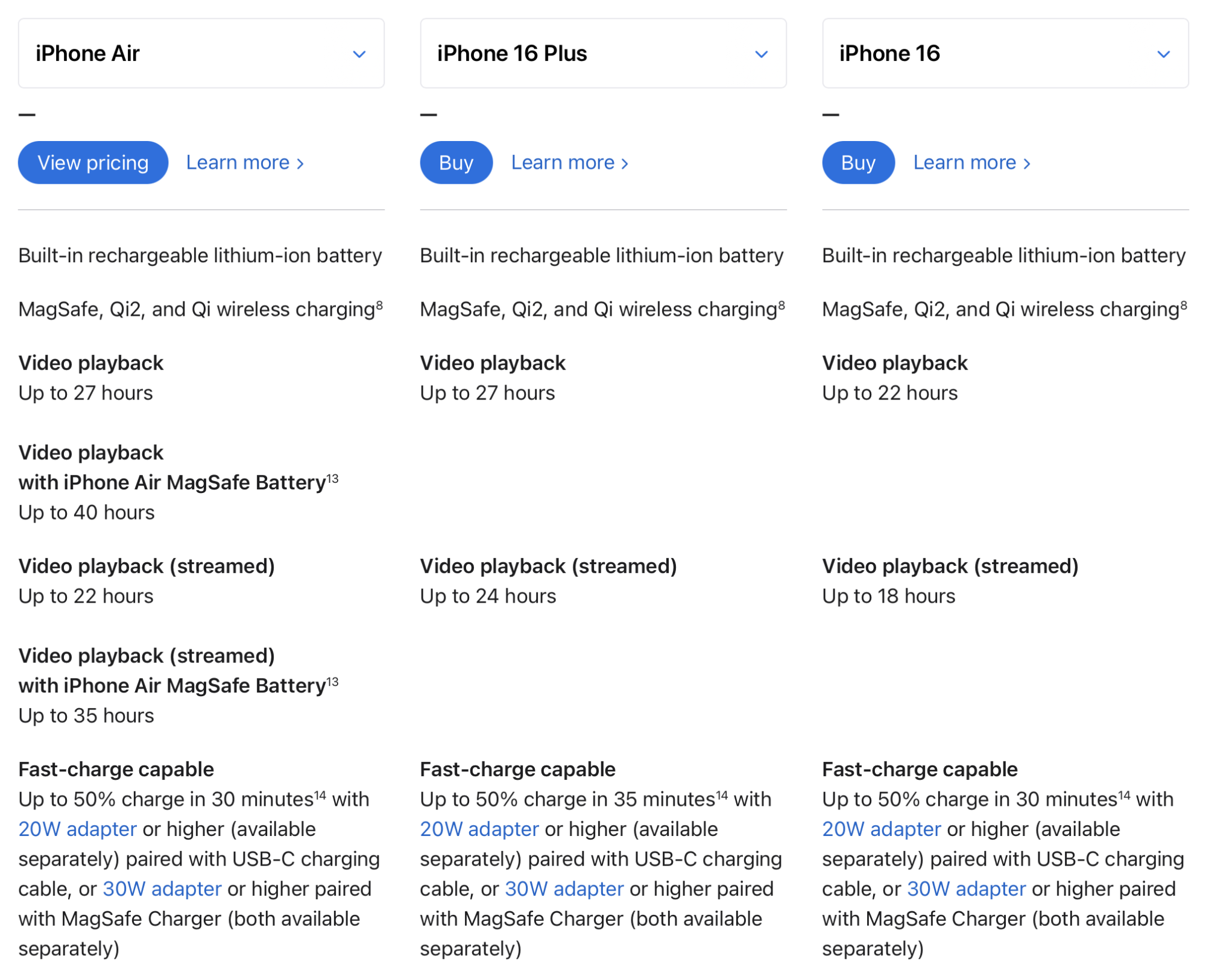Click the iPhone 16 dropdown chevron
Image resolution: width=1206 pixels, height=980 pixels.
pyautogui.click(x=1163, y=54)
